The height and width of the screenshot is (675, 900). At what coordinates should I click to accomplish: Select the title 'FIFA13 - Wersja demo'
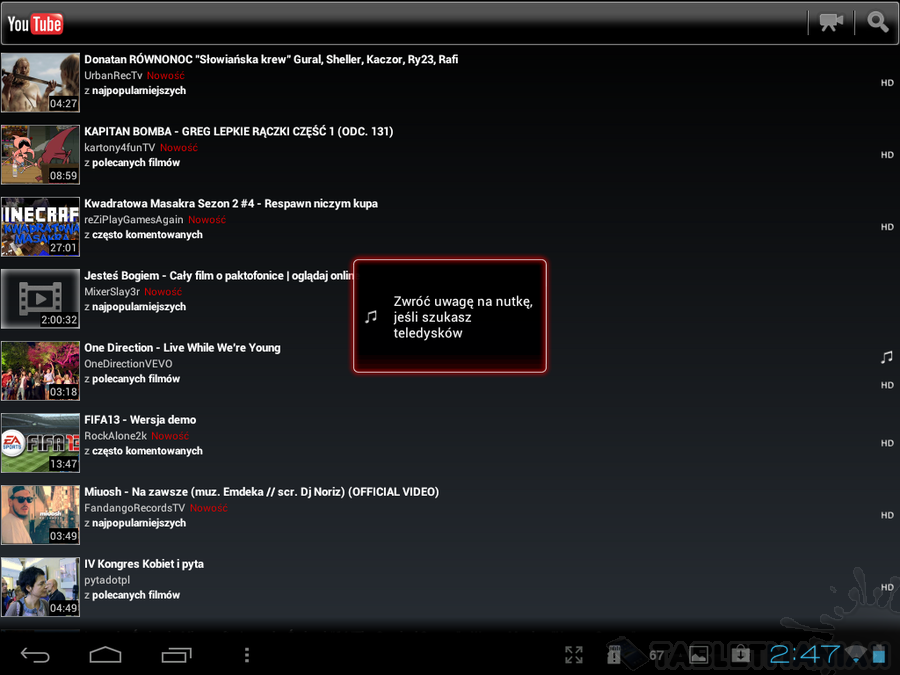click(140, 420)
